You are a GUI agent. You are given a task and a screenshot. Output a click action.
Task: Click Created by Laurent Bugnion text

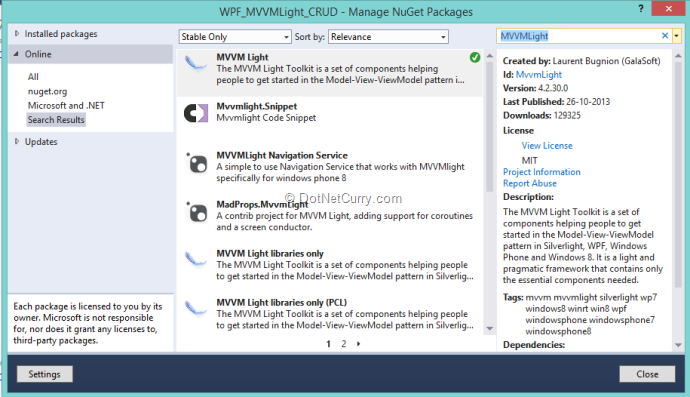pos(581,61)
